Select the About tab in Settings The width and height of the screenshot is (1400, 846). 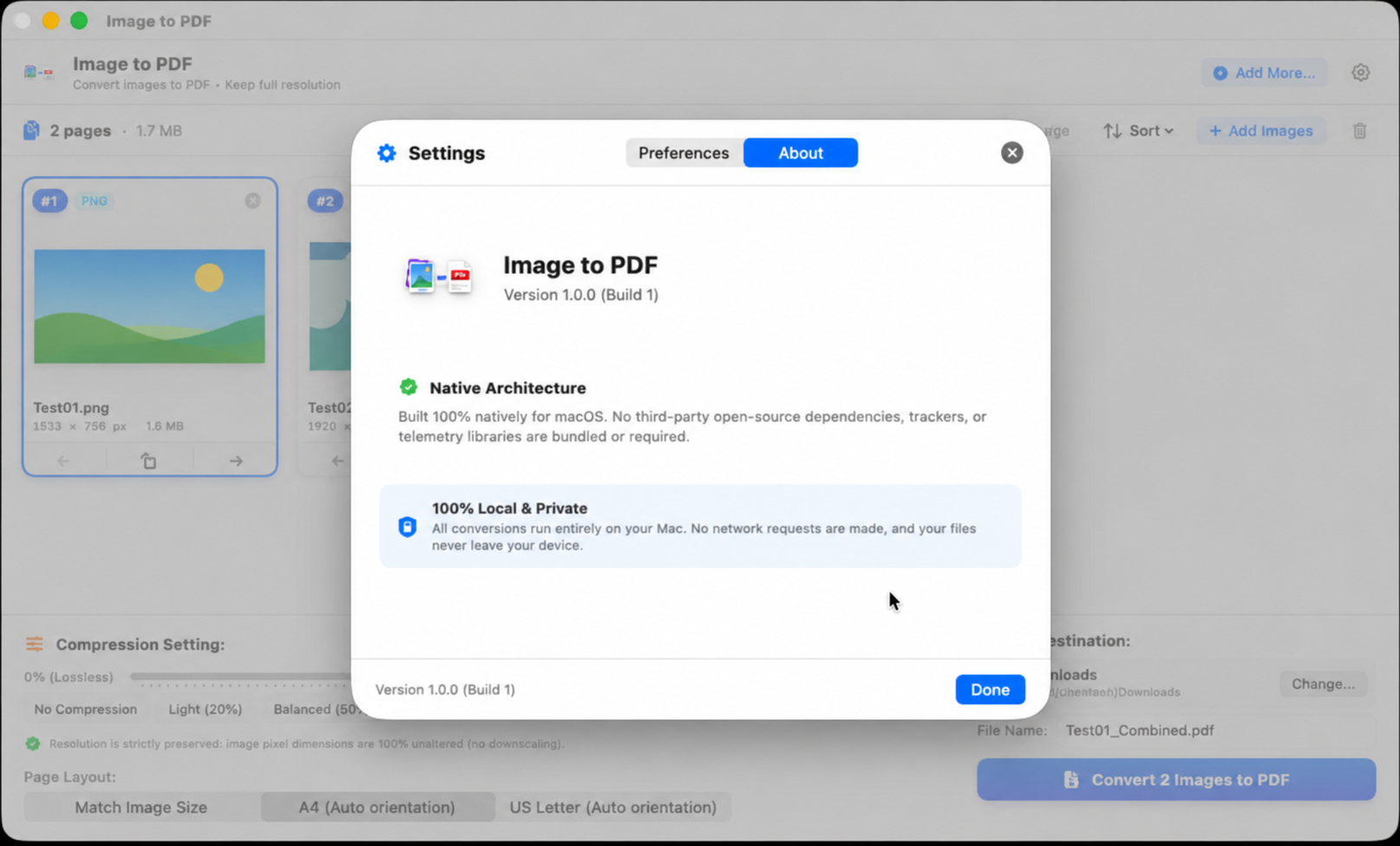800,153
